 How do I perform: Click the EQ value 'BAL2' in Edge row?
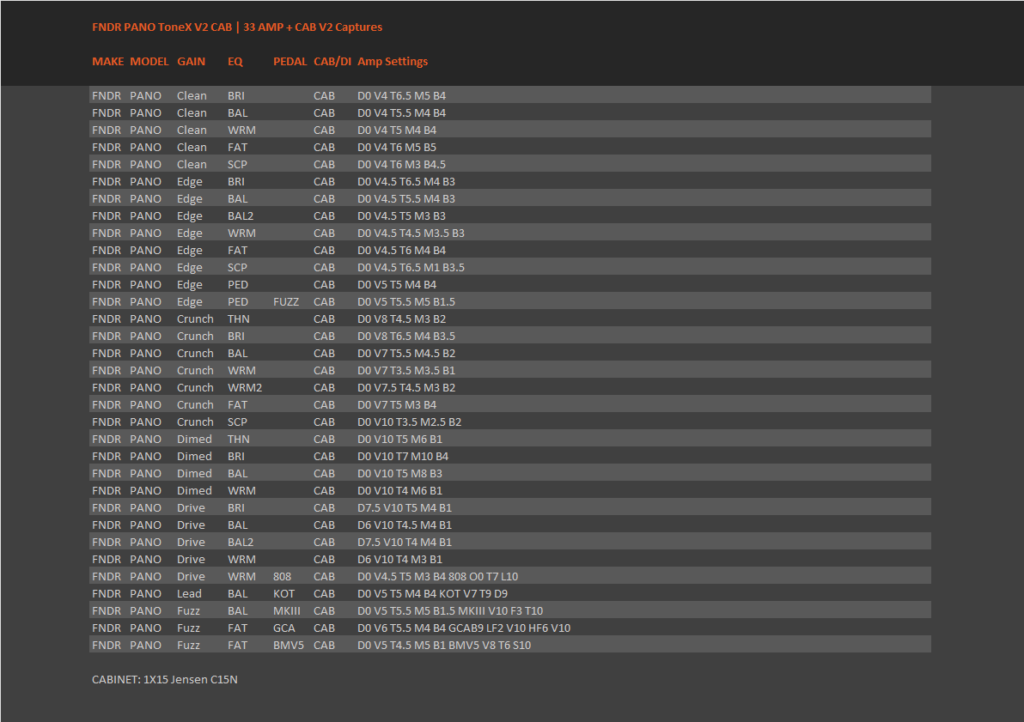240,216
